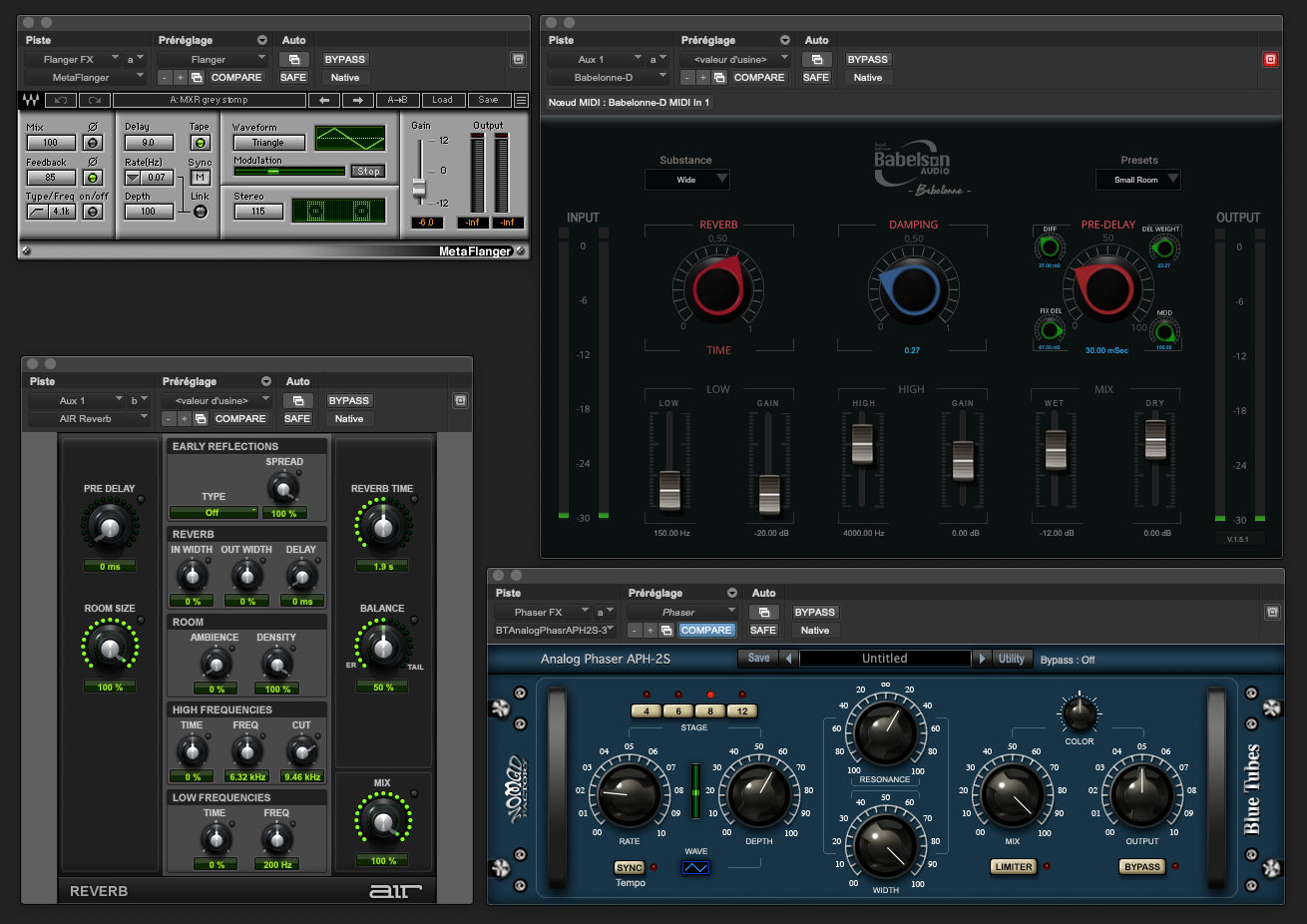
Task: Click the Mix phase invert button in MetaFlanger
Action: (x=93, y=143)
